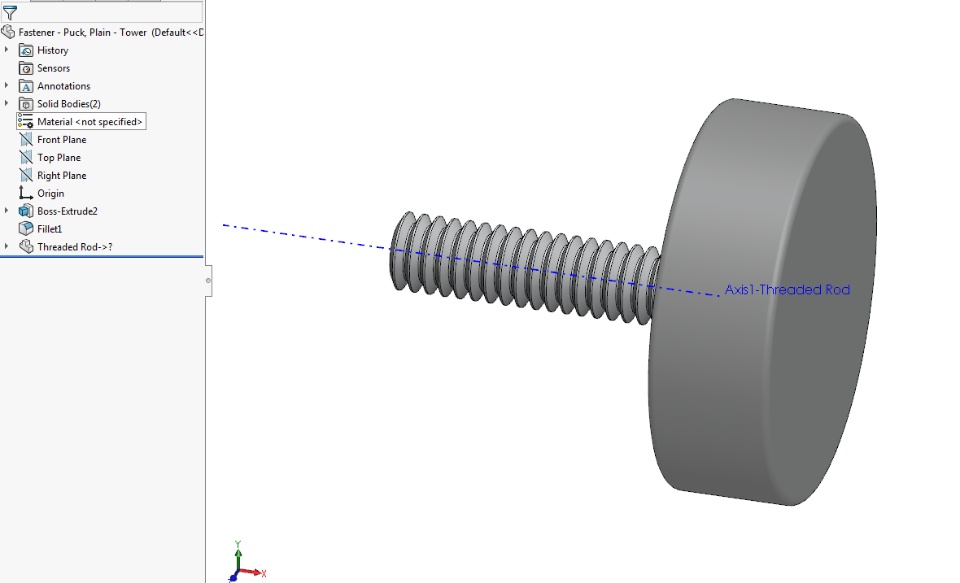Click the Top Plane icon
Screen dimensions: 960x583
tap(26, 157)
